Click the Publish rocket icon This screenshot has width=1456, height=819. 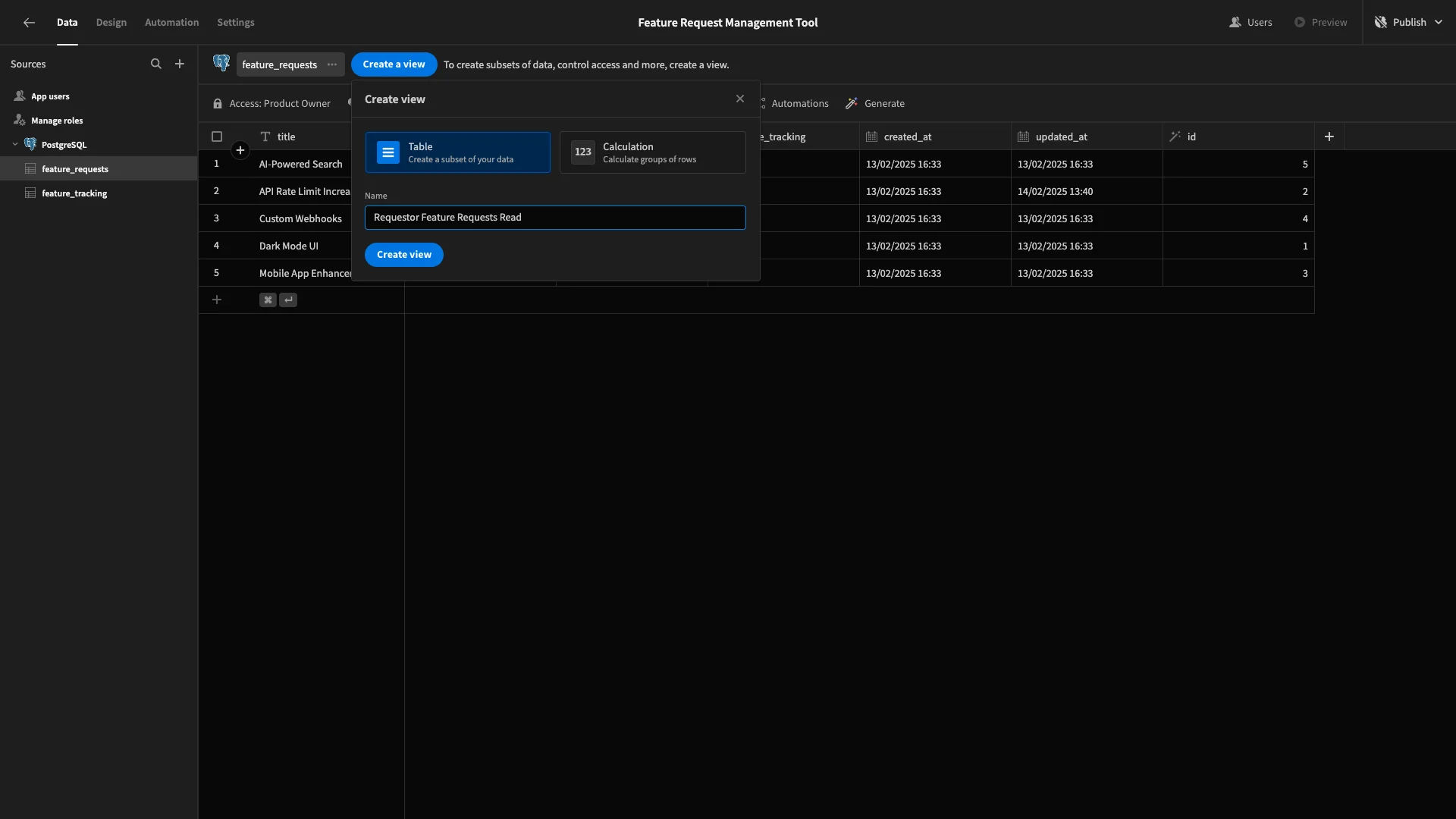[x=1381, y=23]
